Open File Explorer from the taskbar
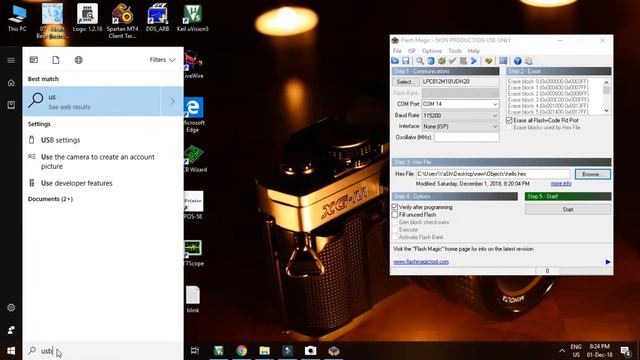This screenshot has height=360, width=640. tap(264, 351)
